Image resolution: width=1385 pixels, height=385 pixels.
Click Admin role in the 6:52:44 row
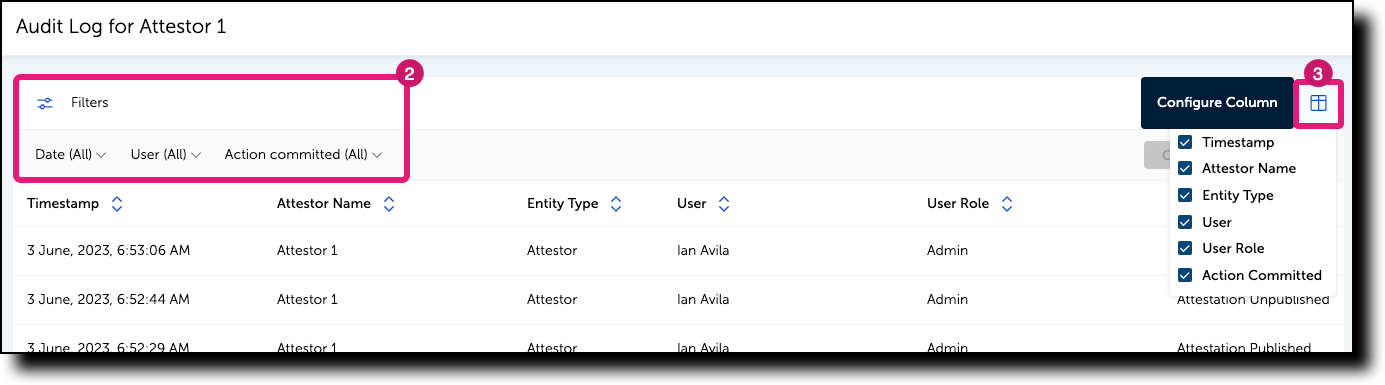947,299
